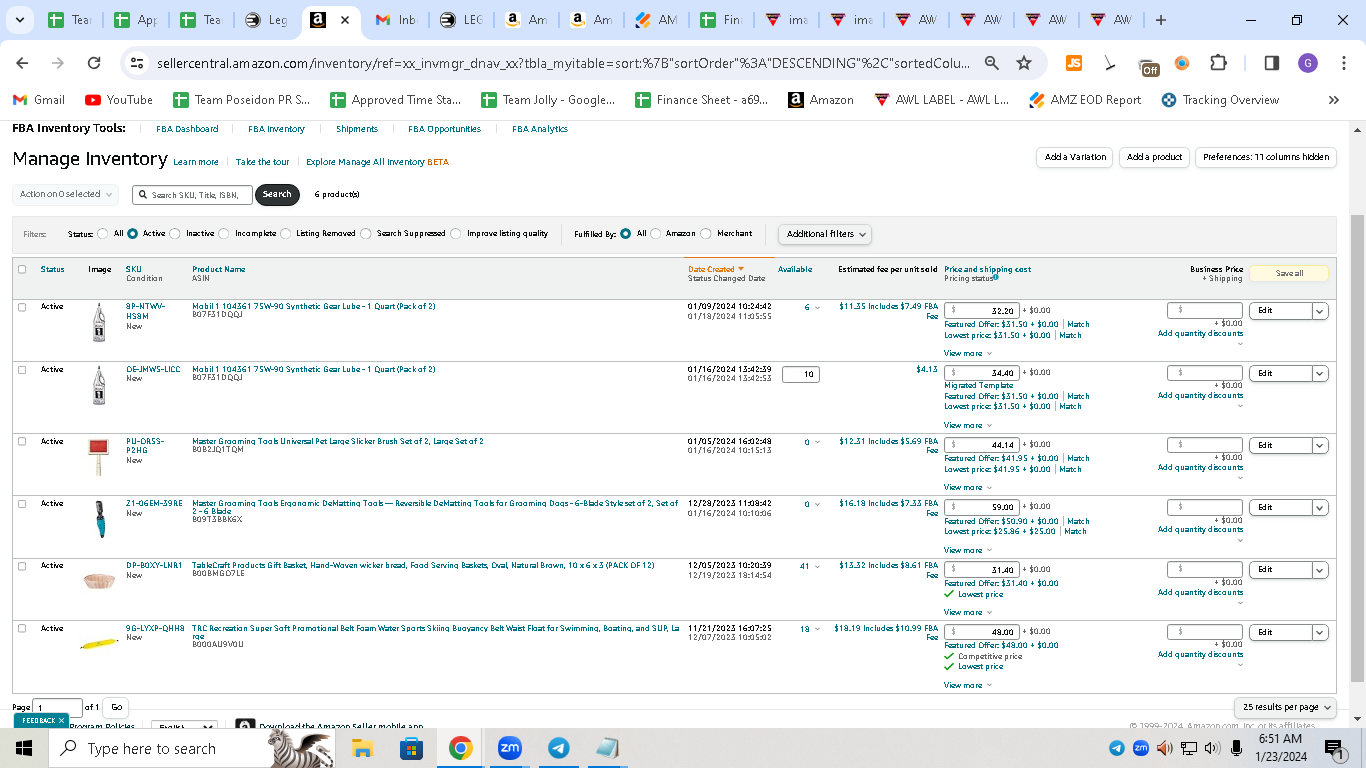Click the Add a product button

1154,157
